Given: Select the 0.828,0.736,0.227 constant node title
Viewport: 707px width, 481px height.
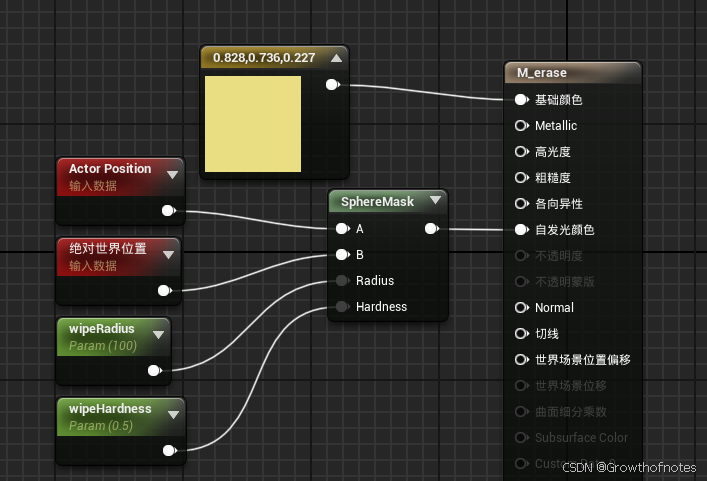Looking at the screenshot, I should [x=264, y=58].
